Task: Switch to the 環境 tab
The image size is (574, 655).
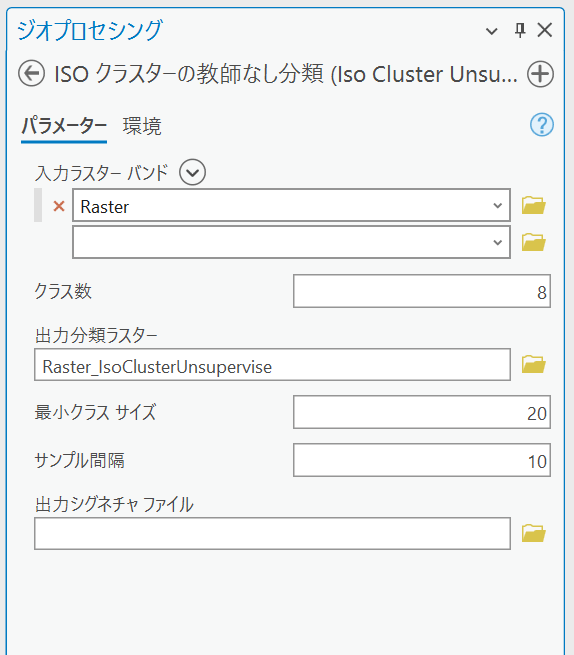Action: tap(142, 126)
